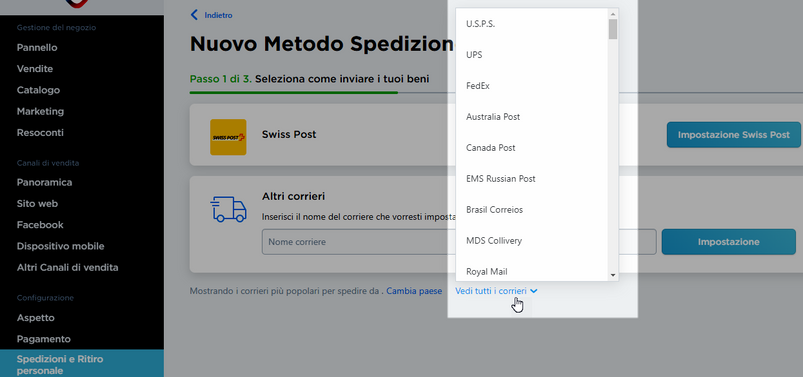The height and width of the screenshot is (377, 803).
Task: Open the Vedi tutti i corrieri link
Action: coord(491,291)
